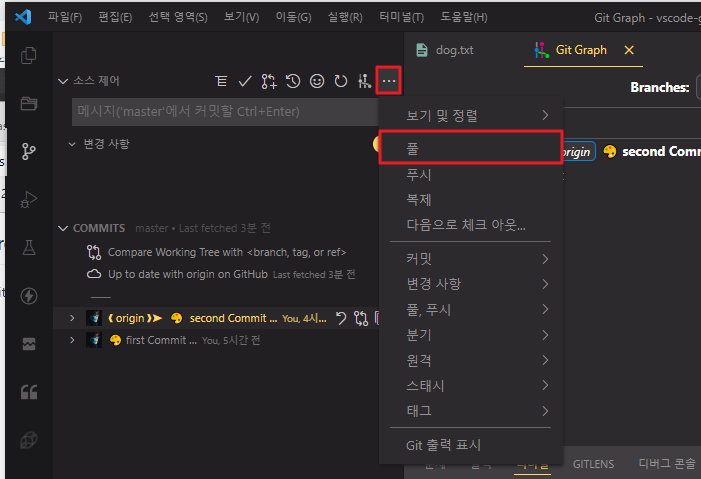Open Run and Debug view icon
Viewport: 701px width, 479px height.
[x=29, y=199]
